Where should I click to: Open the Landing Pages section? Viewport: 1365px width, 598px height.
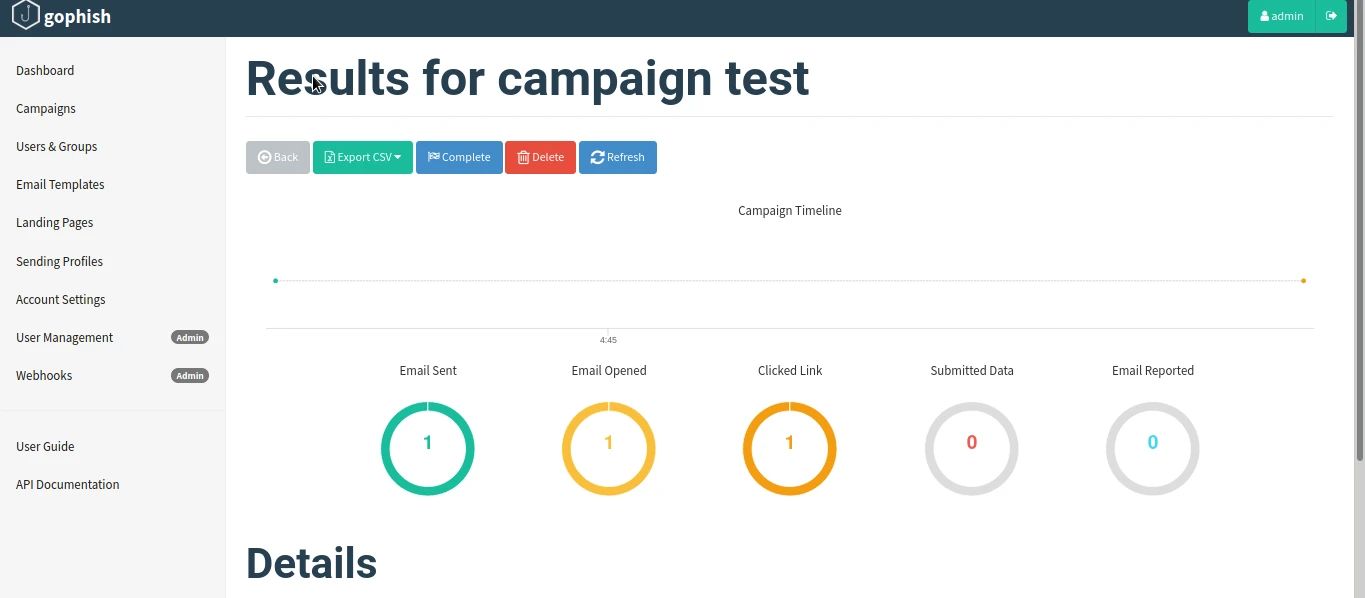click(x=54, y=222)
